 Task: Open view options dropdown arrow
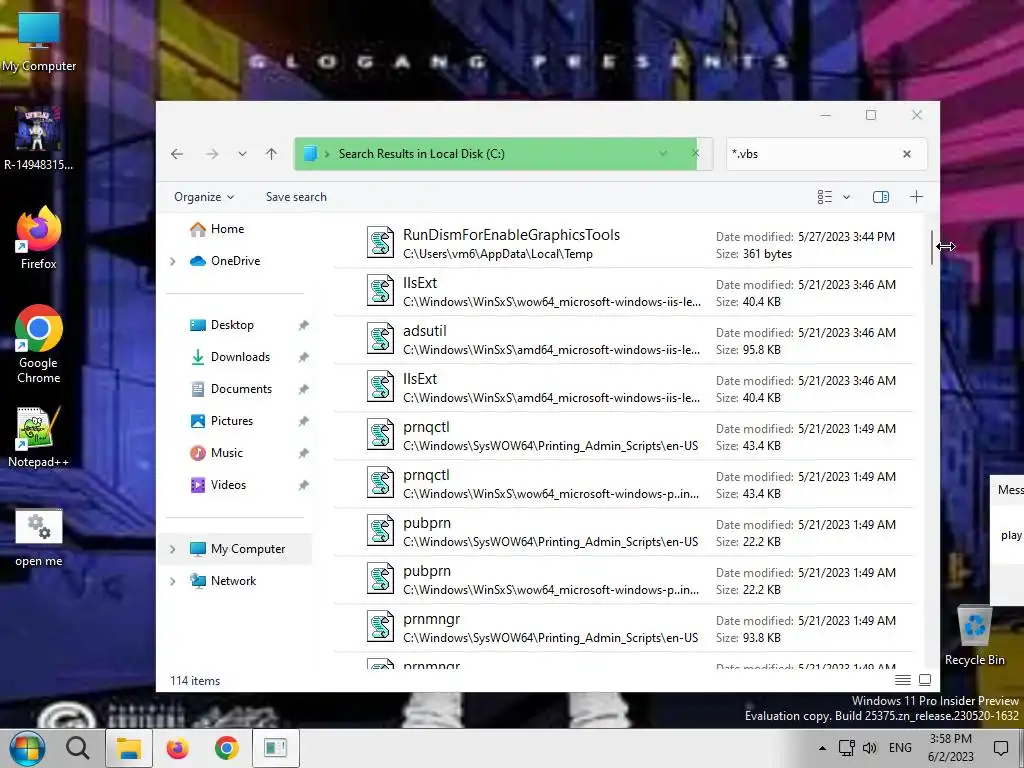[x=846, y=197]
